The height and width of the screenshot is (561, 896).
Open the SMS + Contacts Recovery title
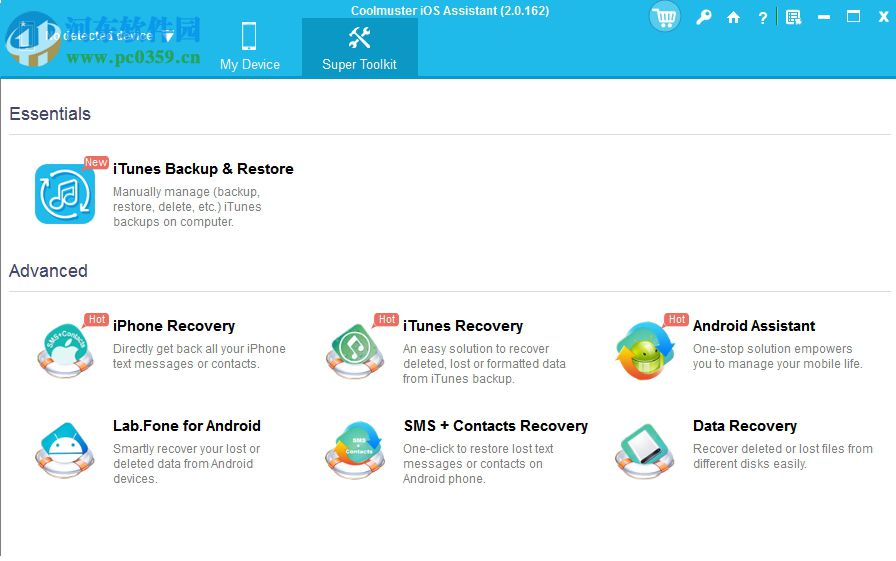coord(495,426)
